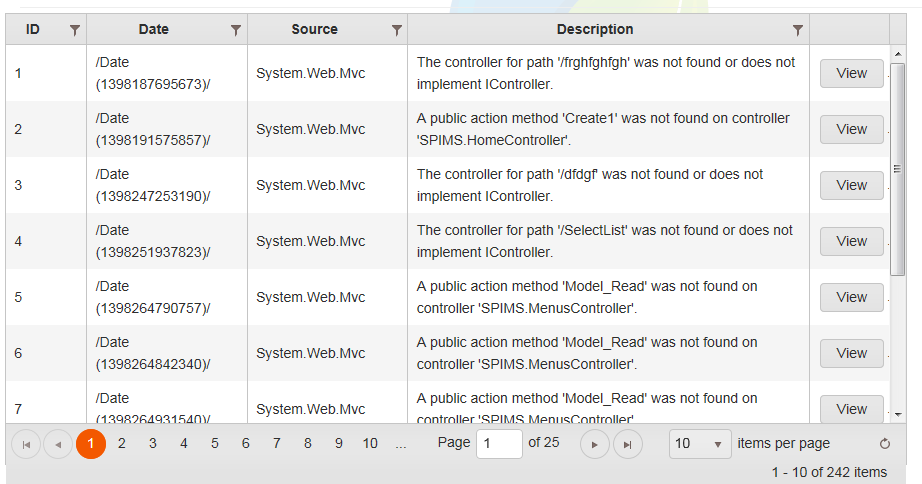Viewport: 922px width, 484px height.
Task: Open the Description column filter icon
Action: pos(798,30)
